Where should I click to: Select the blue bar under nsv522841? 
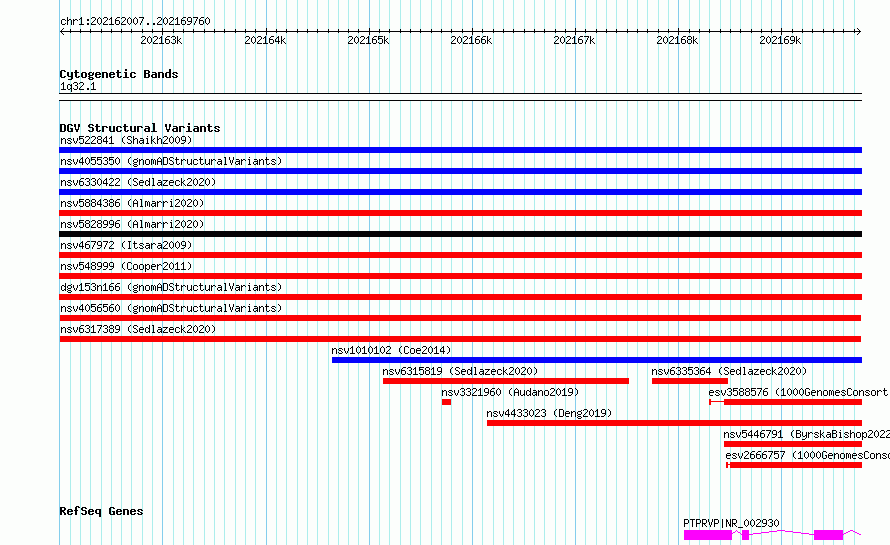pos(460,150)
